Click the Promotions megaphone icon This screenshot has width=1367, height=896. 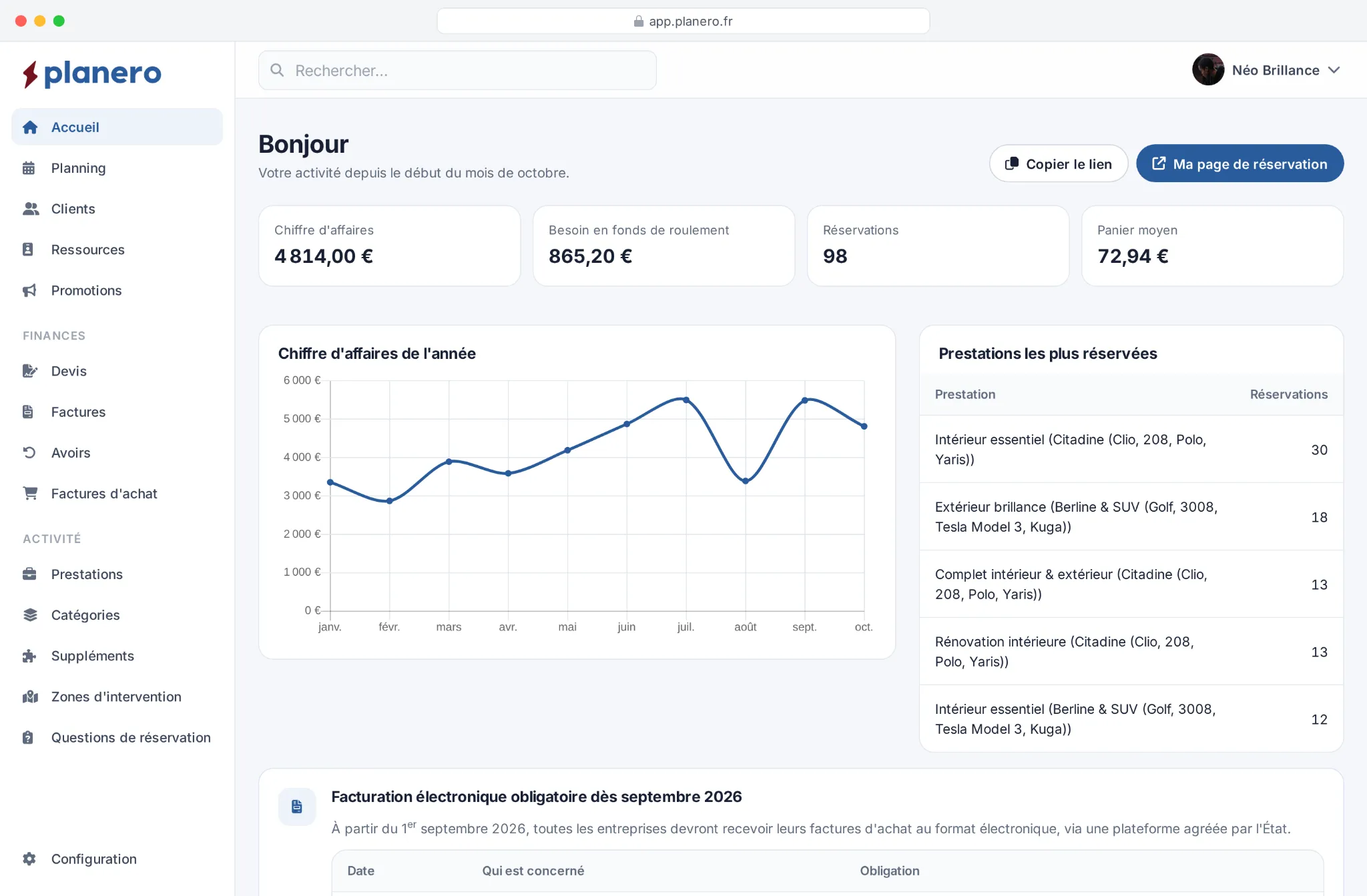click(x=29, y=290)
